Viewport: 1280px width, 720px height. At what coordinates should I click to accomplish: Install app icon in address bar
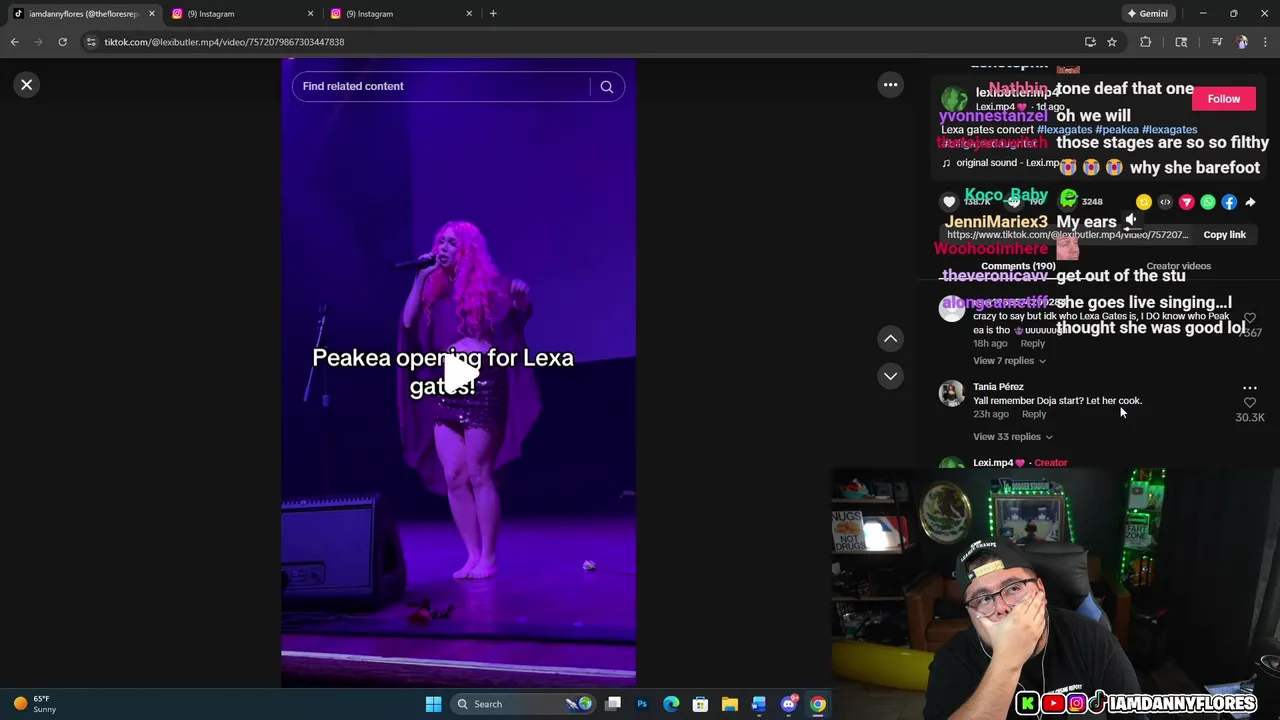(1090, 42)
